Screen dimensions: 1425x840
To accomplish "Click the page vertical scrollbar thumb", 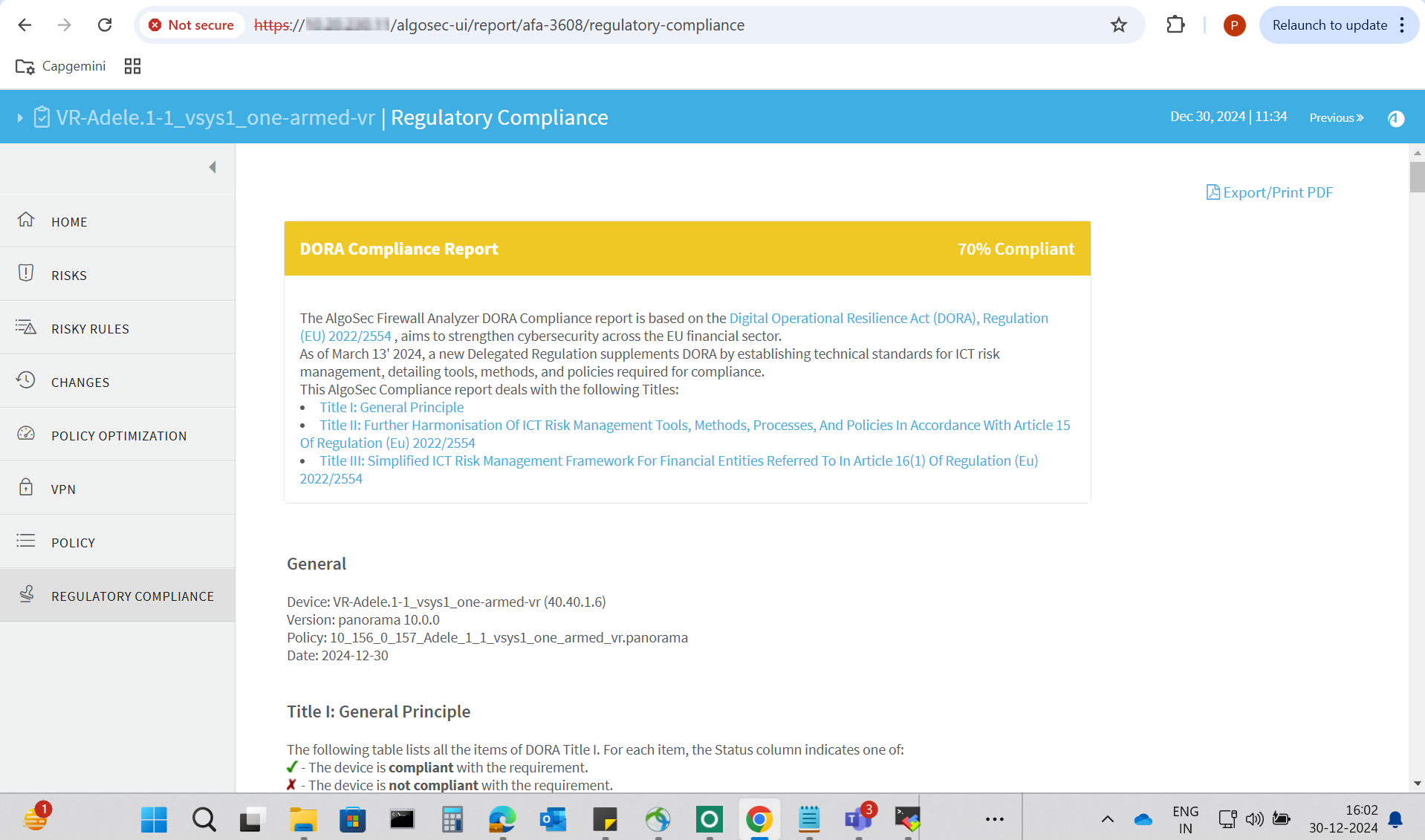I will pyautogui.click(x=1417, y=177).
